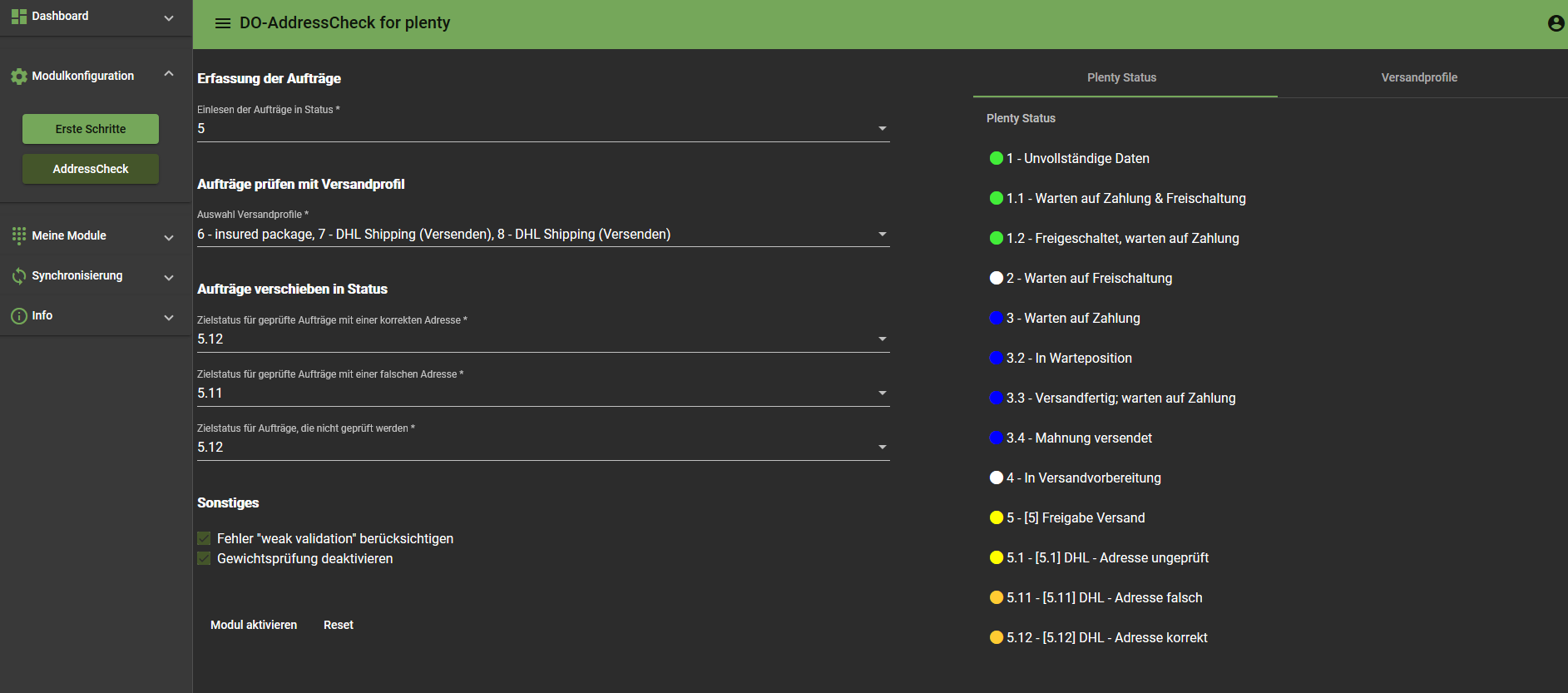
Task: Click the Synchronisierung sync icon
Action: pos(18,276)
